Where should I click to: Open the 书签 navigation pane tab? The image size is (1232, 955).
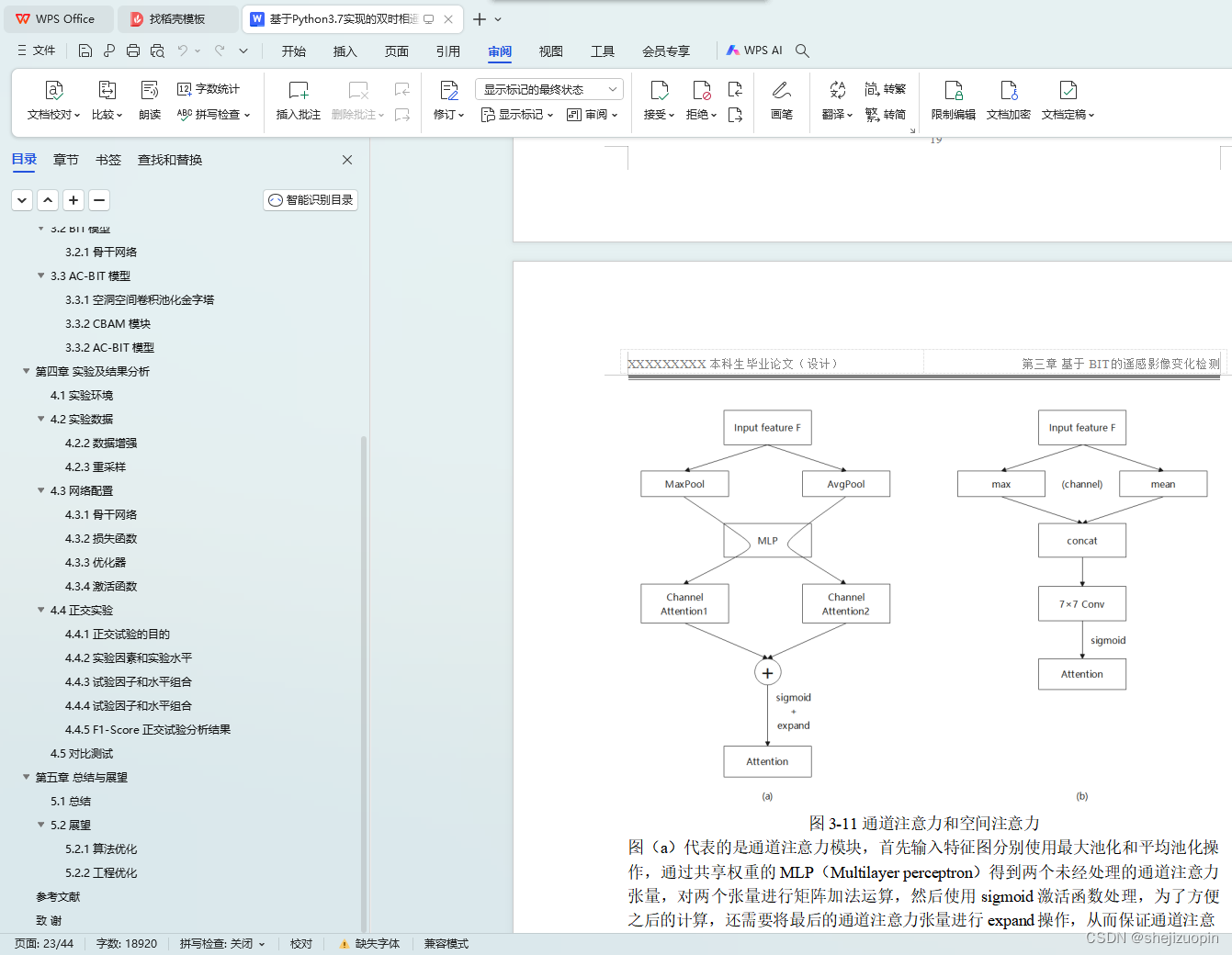(x=108, y=159)
